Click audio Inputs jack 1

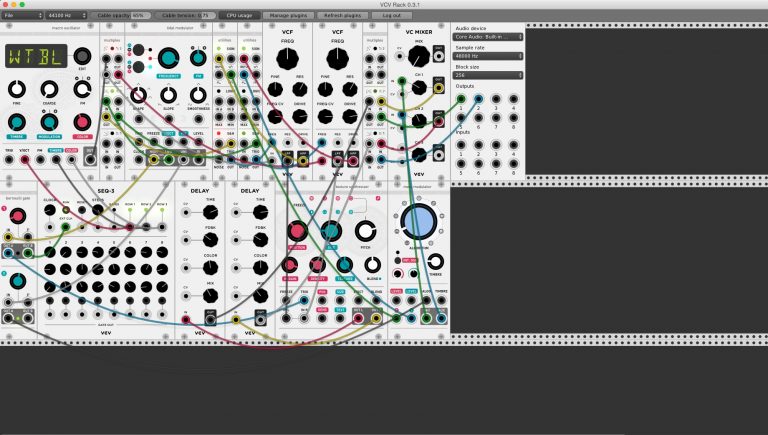coord(461,145)
